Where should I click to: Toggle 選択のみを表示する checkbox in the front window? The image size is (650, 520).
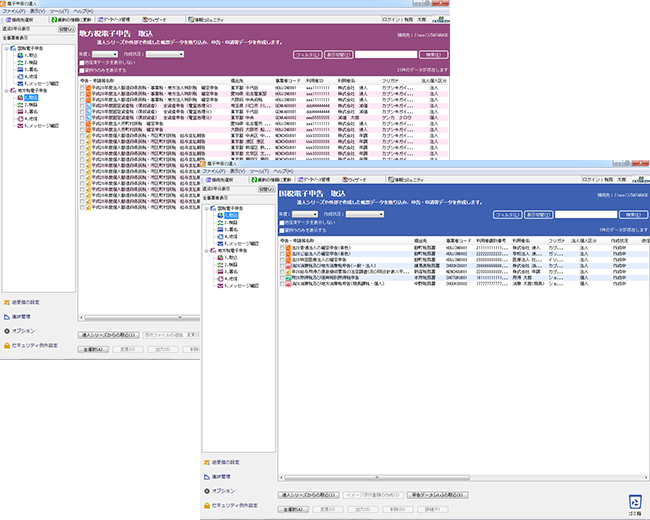pyautogui.click(x=282, y=230)
